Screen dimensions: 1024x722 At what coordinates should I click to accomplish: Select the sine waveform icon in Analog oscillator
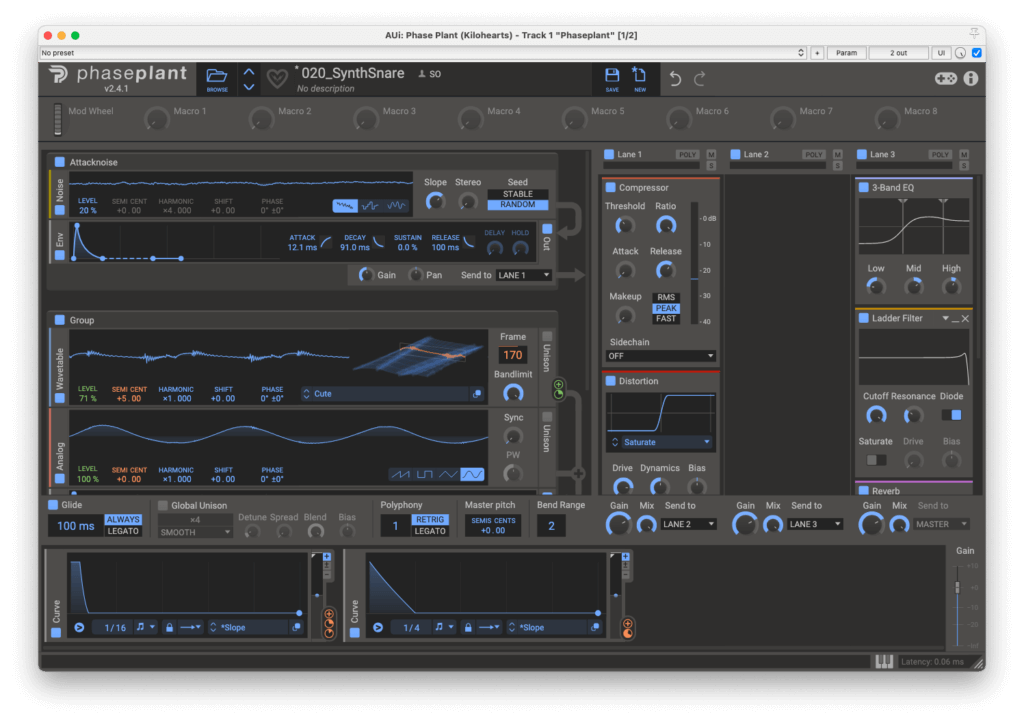pyautogui.click(x=472, y=474)
